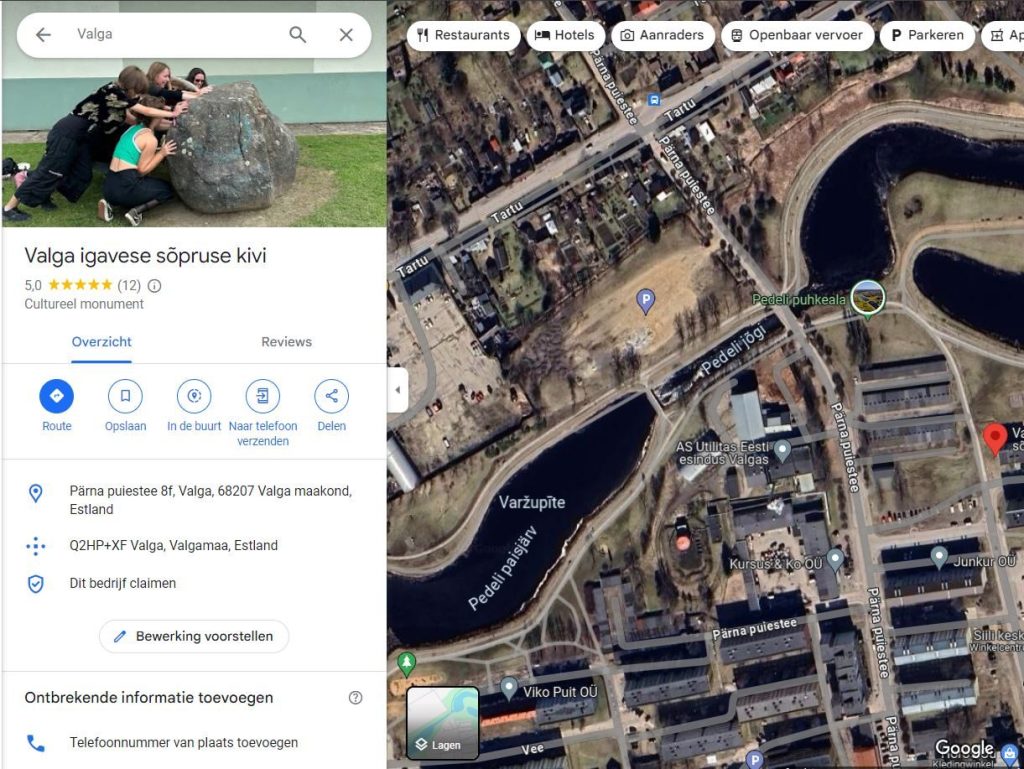Screen dimensions: 1024x769
Task: Click the search magnifier icon
Action: 298,35
